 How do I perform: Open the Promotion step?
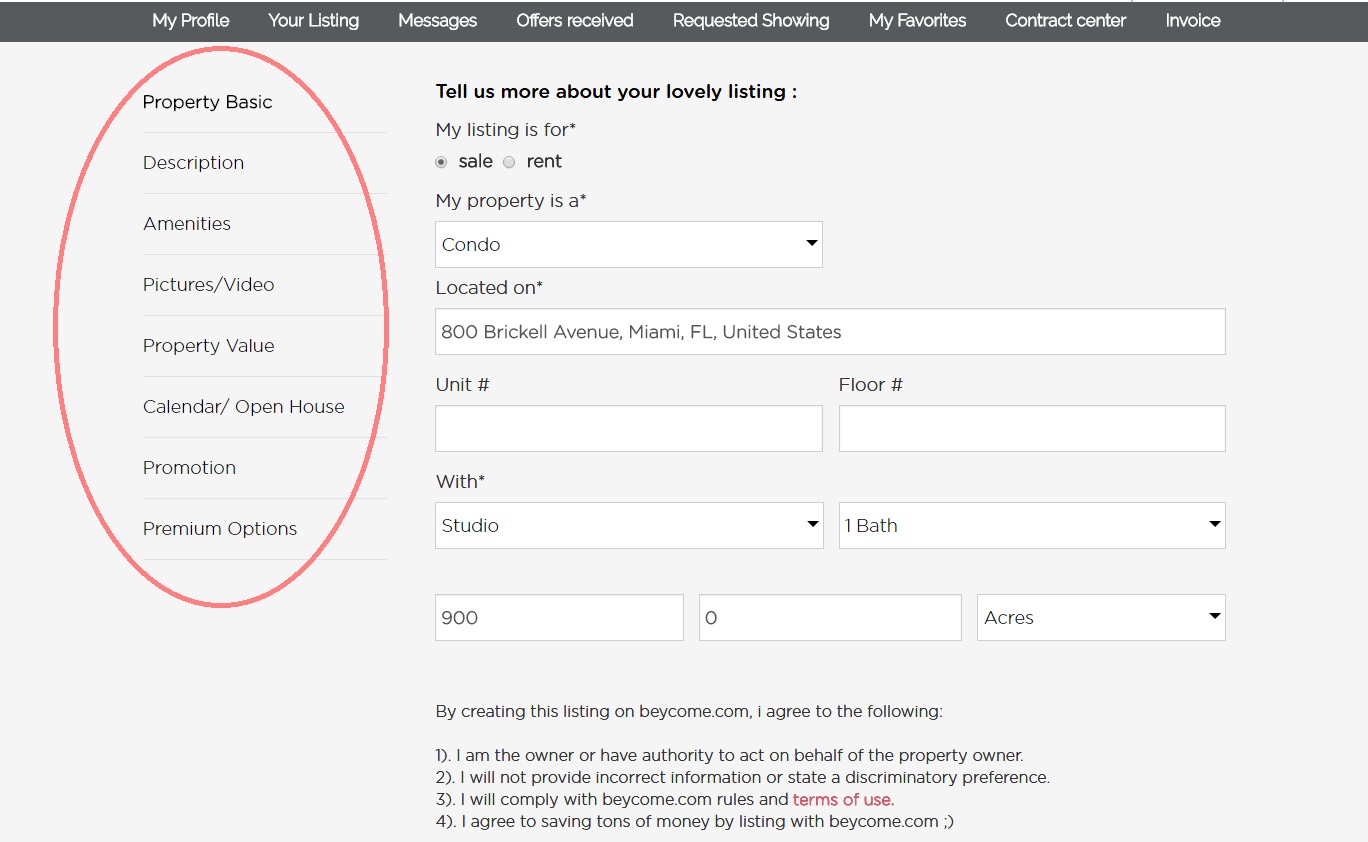[189, 468]
